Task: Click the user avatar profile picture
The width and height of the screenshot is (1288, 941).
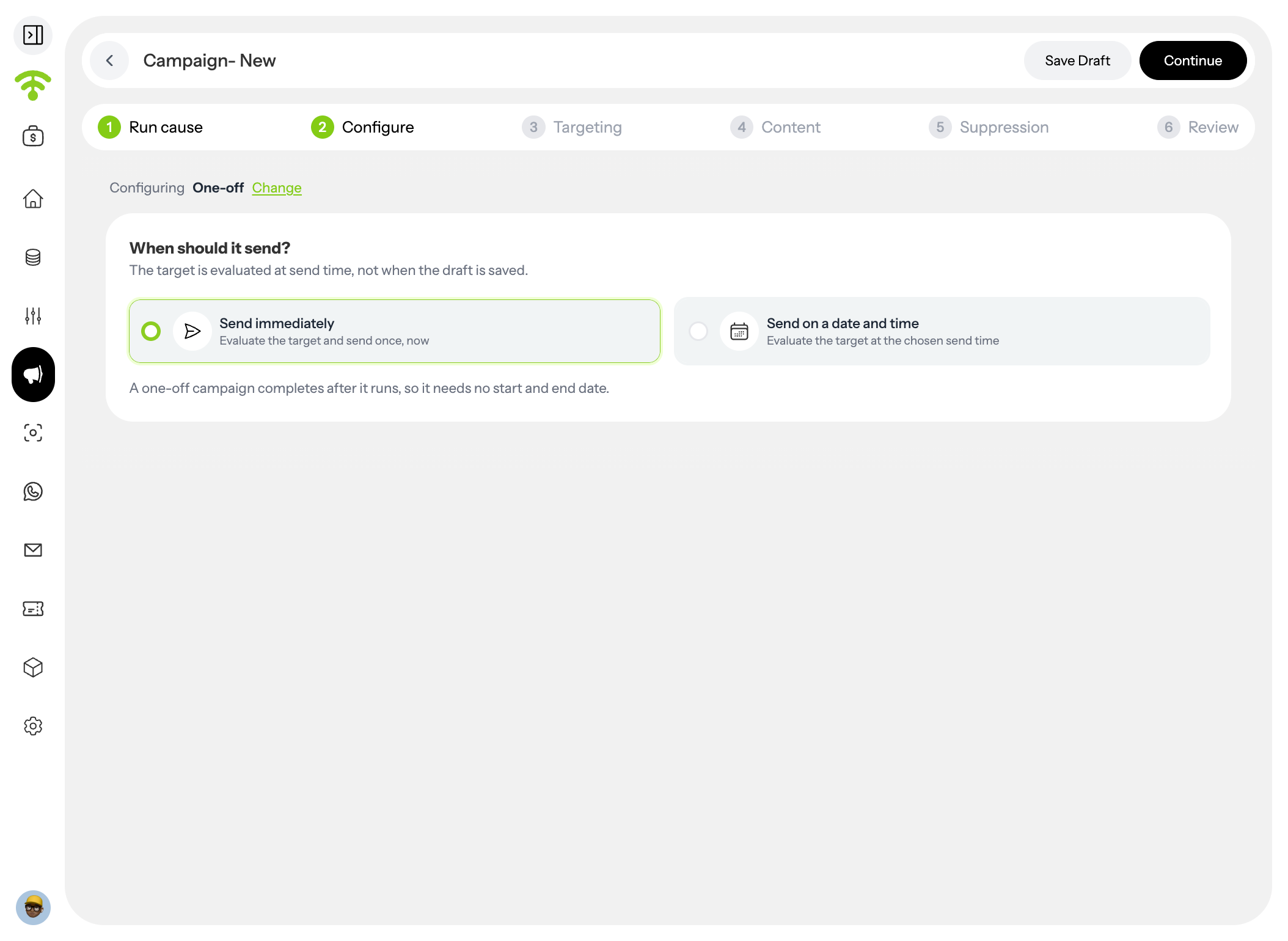Action: (33, 907)
